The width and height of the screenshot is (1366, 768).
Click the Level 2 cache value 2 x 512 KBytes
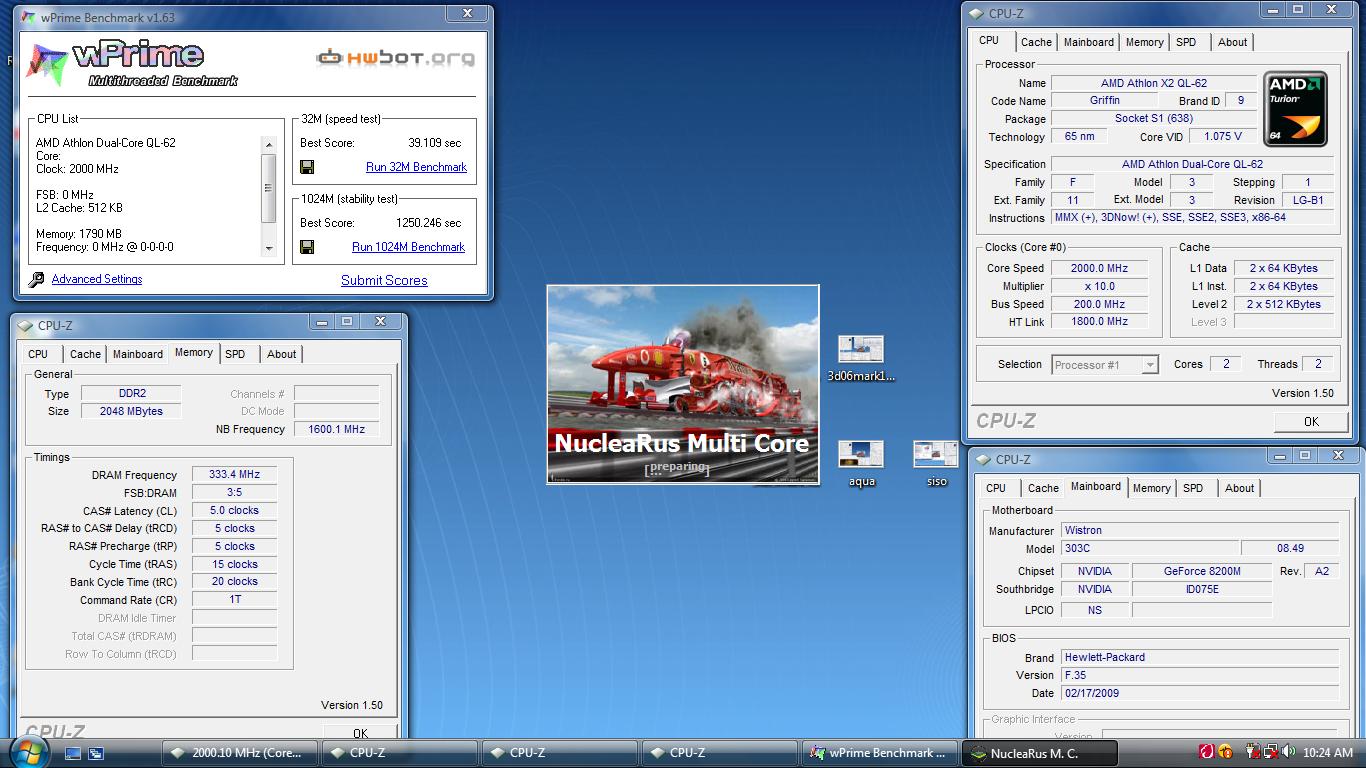[1284, 304]
